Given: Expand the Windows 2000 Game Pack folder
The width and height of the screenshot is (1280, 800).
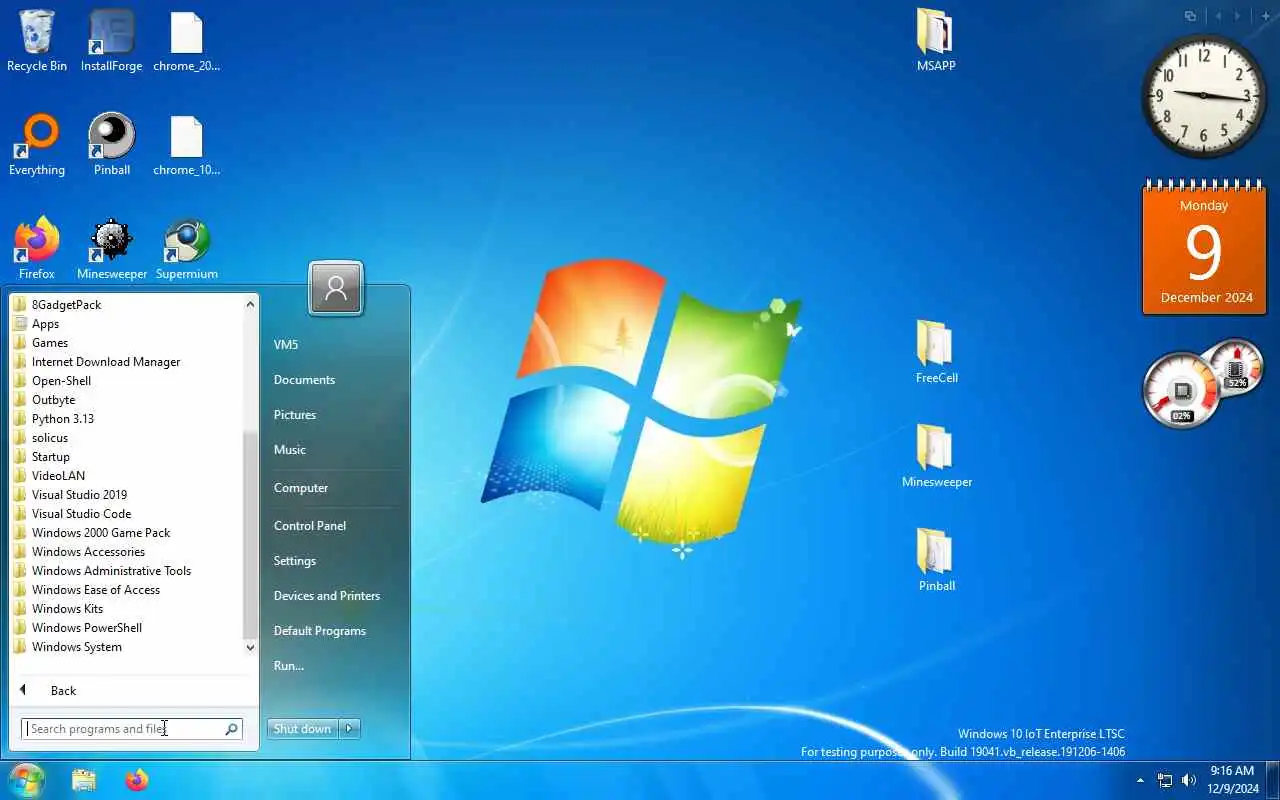Looking at the screenshot, I should pos(126,532).
